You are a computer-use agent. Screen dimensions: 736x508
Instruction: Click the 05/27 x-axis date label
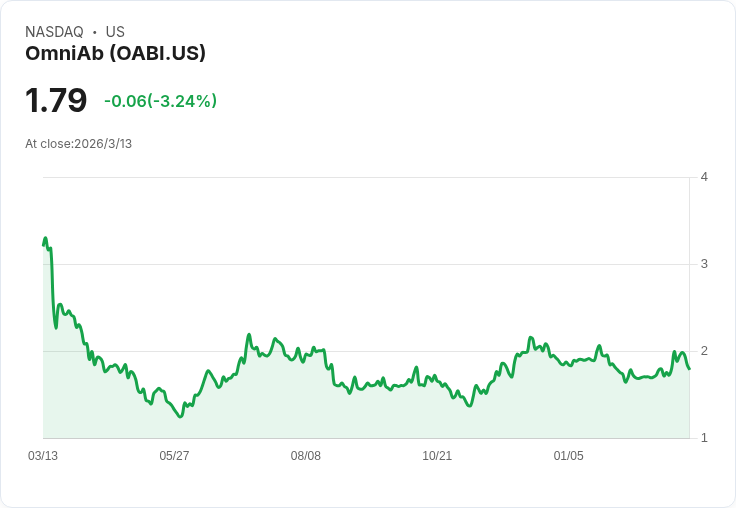click(x=174, y=455)
